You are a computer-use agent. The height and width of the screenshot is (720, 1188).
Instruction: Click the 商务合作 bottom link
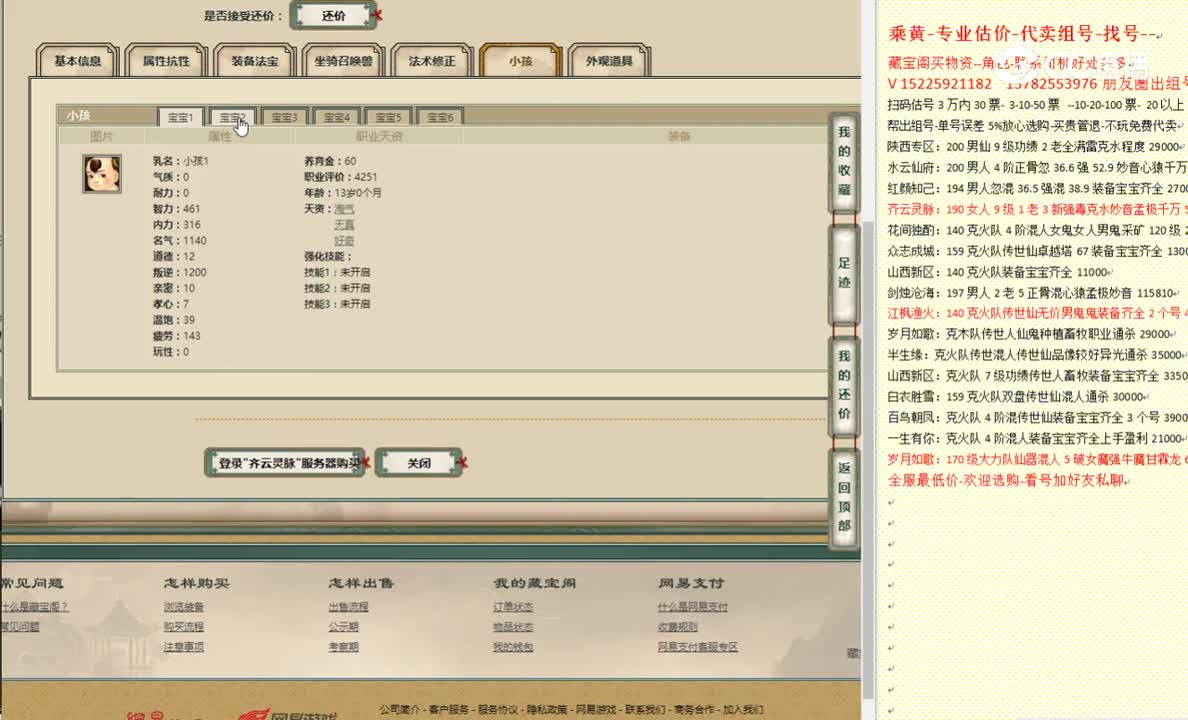click(694, 709)
